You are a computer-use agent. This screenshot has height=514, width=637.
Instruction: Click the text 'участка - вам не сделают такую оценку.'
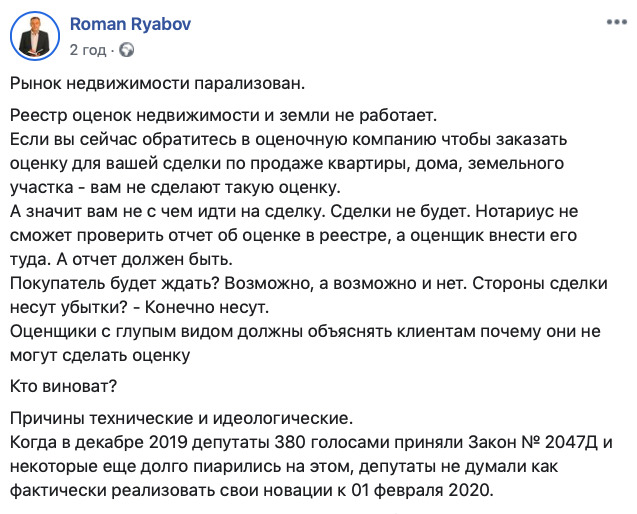coord(175,187)
